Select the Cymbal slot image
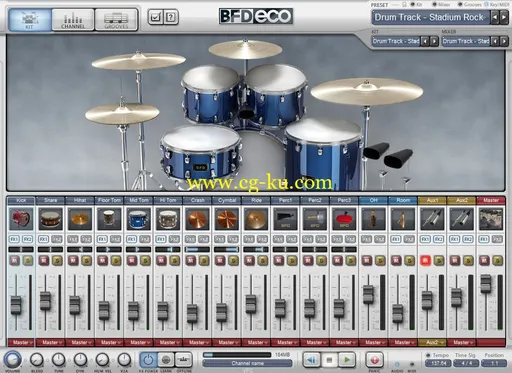512x373 pixels. pos(227,219)
